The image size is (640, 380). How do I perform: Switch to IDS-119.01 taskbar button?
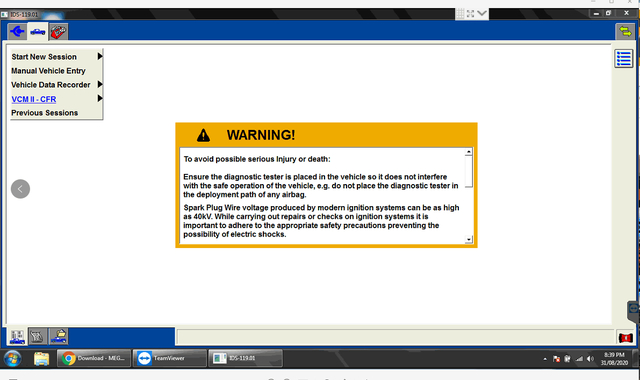tap(245, 358)
